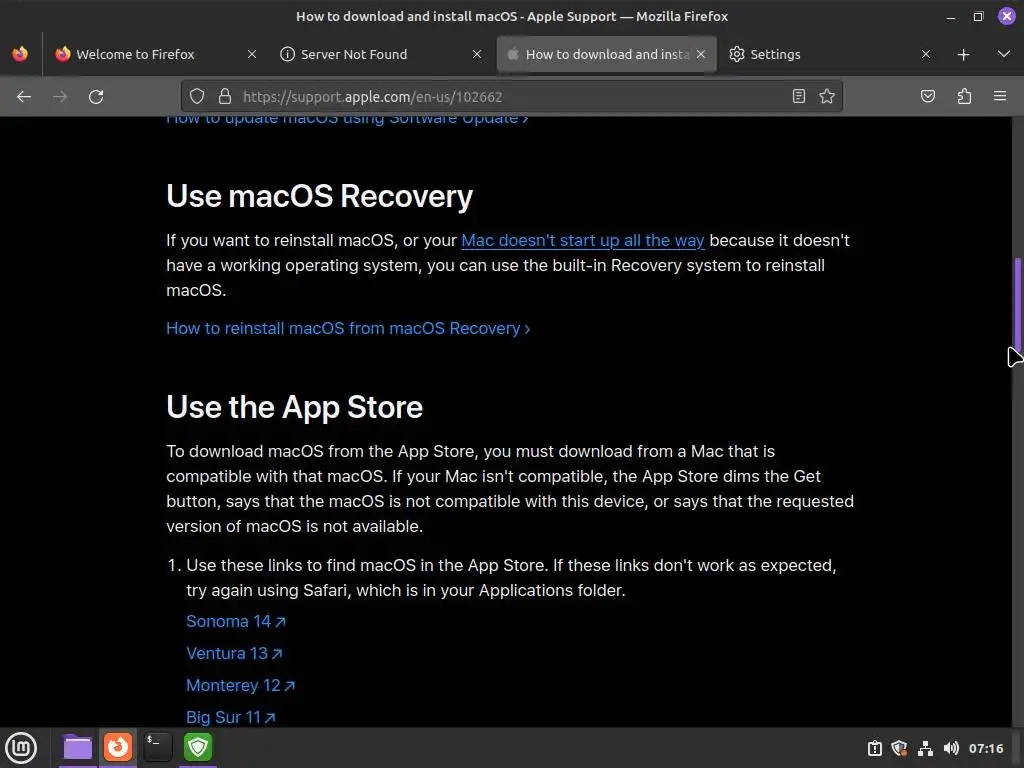The image size is (1024, 768).
Task: Open How to update macOS using Software Update link
Action: coord(347,120)
